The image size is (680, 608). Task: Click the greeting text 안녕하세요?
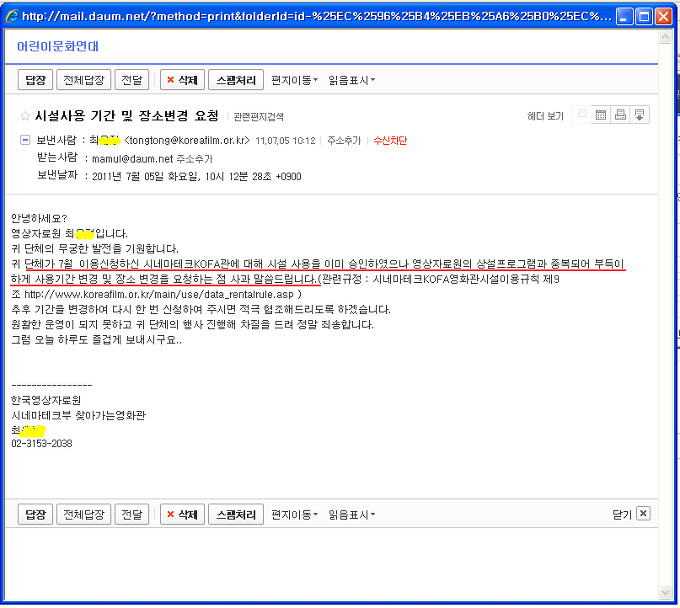click(x=39, y=218)
